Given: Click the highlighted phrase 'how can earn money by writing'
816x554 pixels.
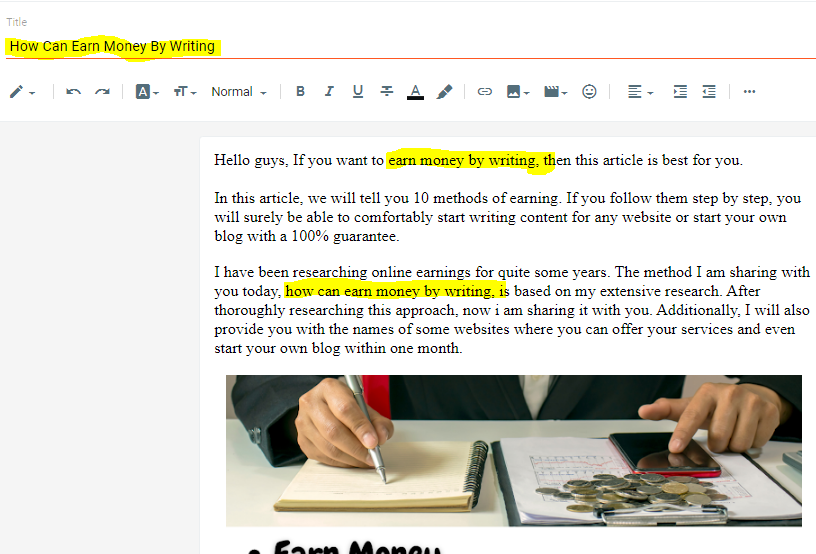Looking at the screenshot, I should (x=389, y=291).
